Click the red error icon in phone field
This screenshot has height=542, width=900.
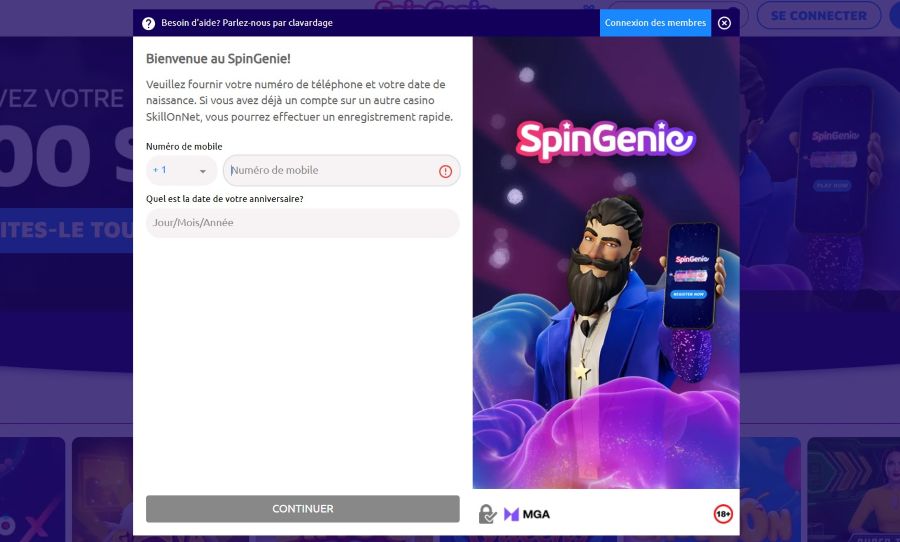click(x=445, y=171)
